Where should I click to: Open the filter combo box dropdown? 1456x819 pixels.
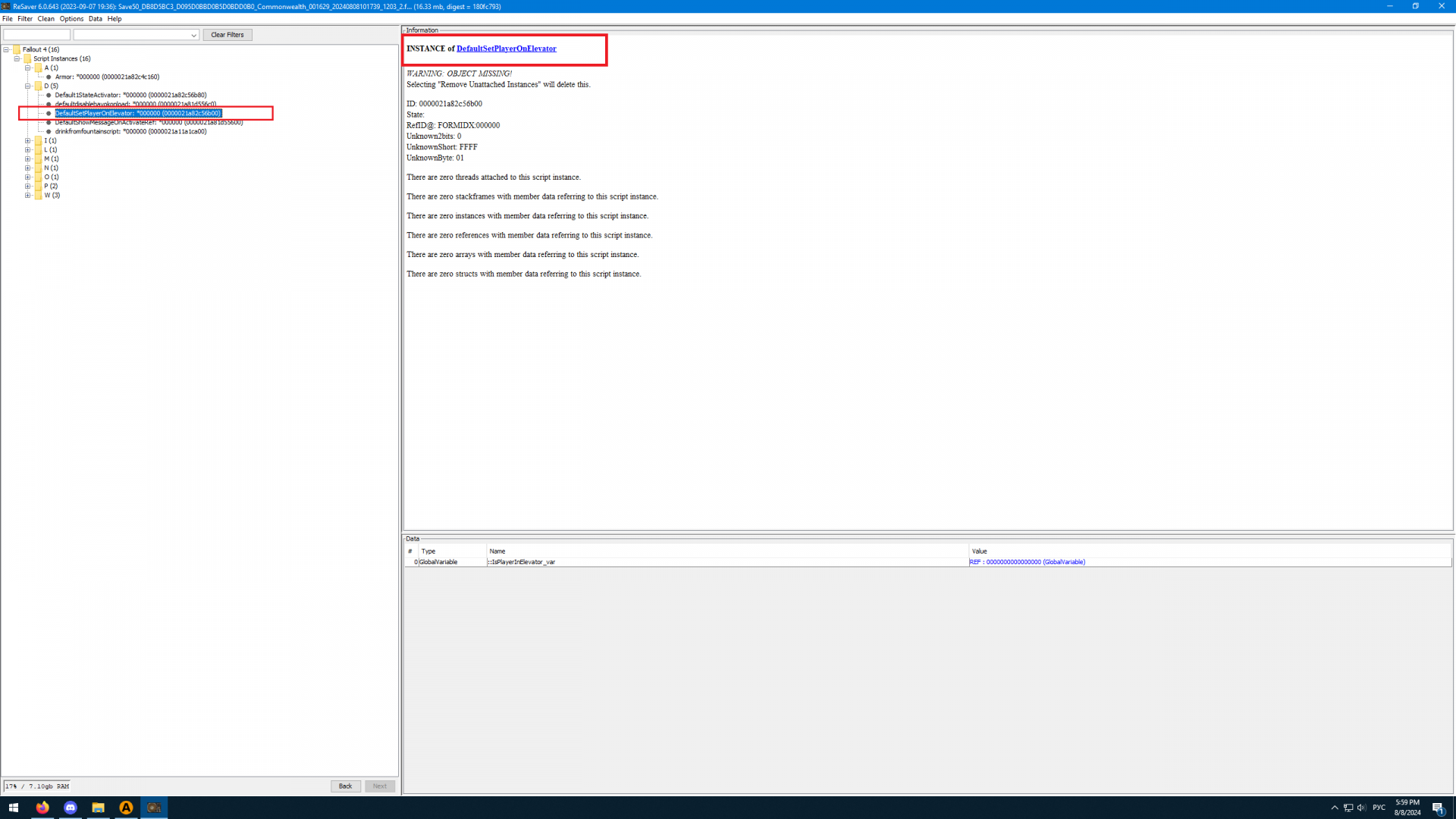click(x=193, y=35)
